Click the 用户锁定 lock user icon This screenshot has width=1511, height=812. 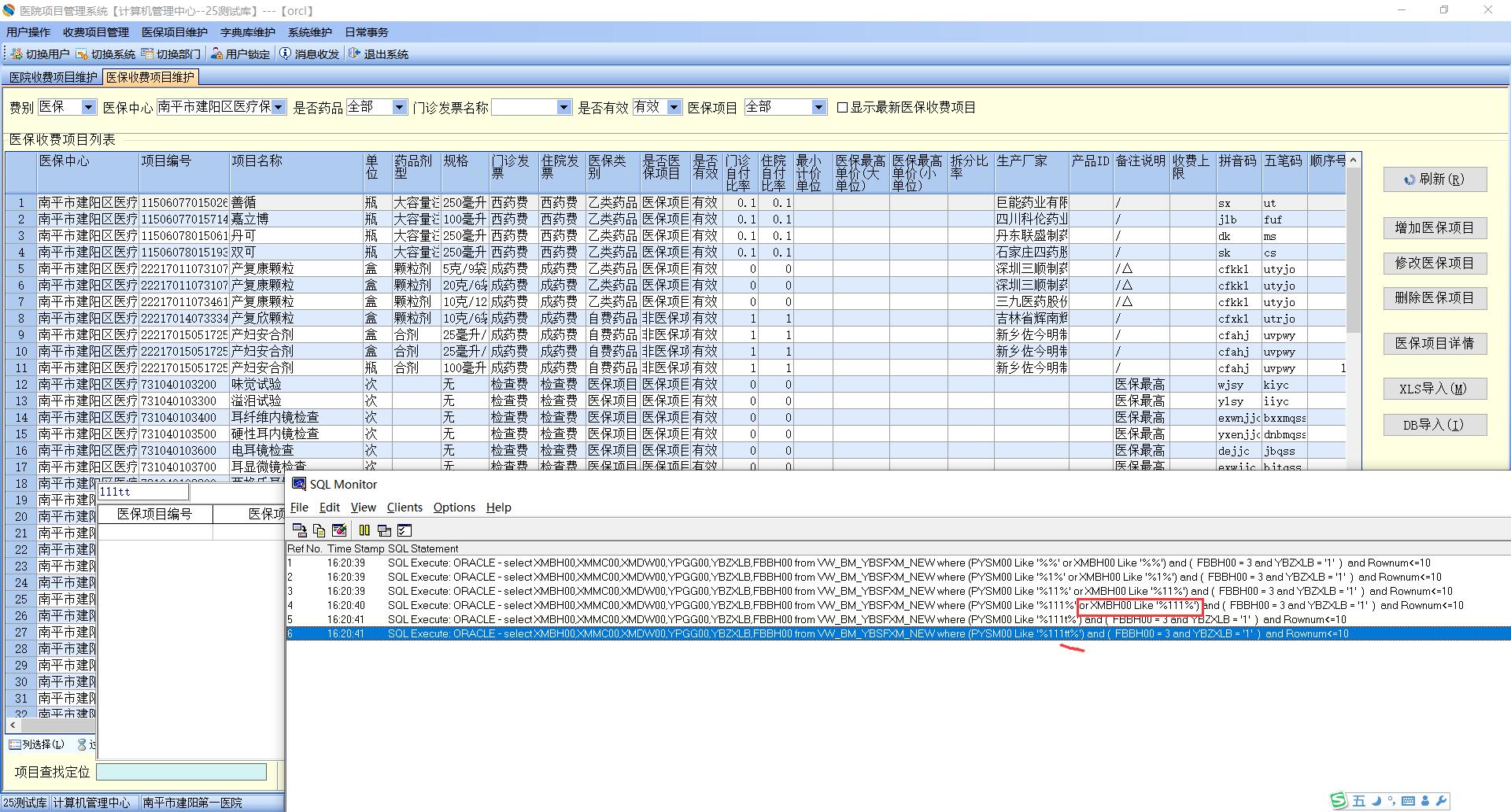[x=216, y=54]
